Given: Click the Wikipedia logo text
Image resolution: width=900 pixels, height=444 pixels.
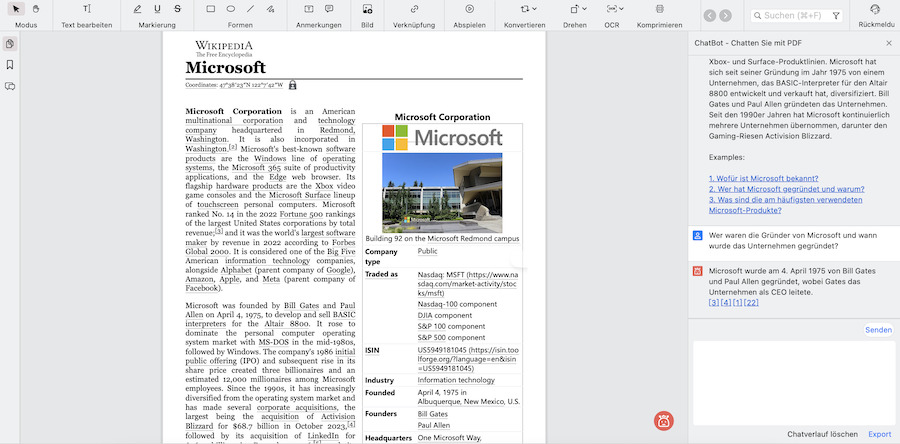Looking at the screenshot, I should coord(224,45).
